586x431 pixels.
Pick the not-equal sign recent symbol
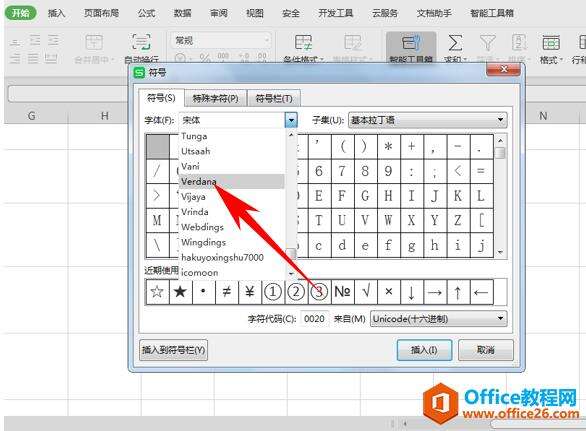pos(226,291)
